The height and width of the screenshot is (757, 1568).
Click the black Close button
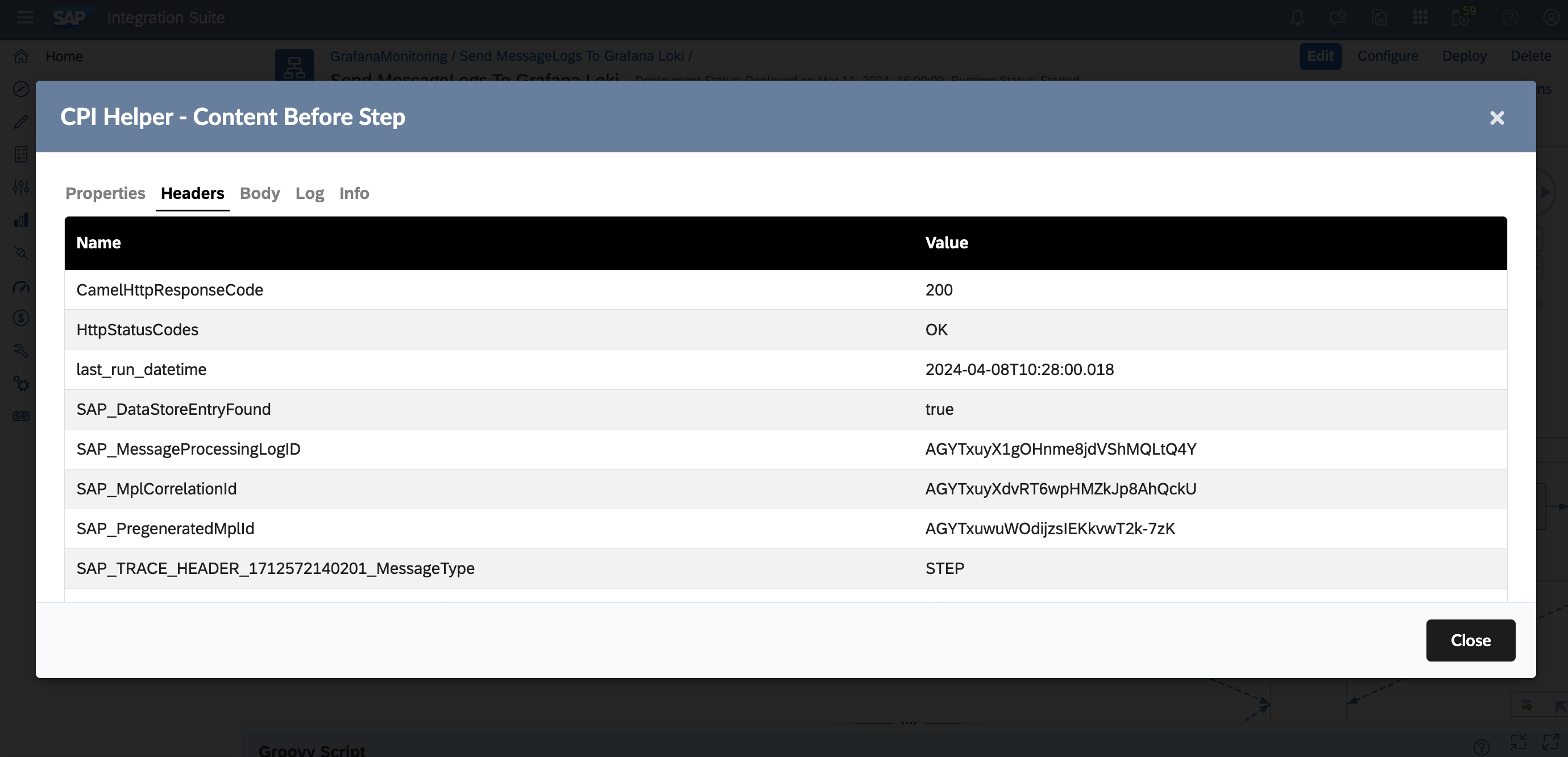1470,640
